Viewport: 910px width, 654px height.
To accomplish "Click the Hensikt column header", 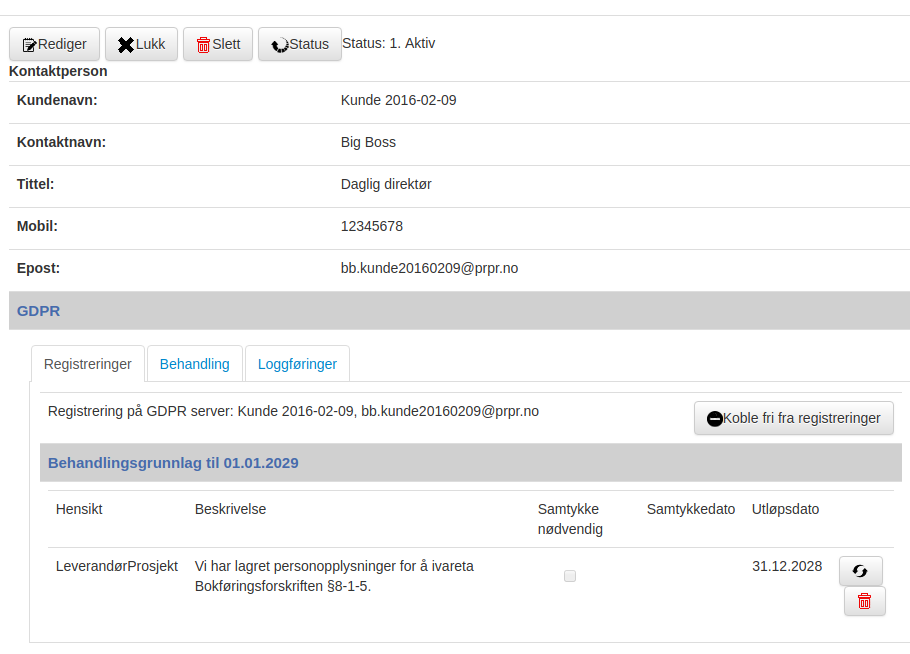I will (79, 510).
